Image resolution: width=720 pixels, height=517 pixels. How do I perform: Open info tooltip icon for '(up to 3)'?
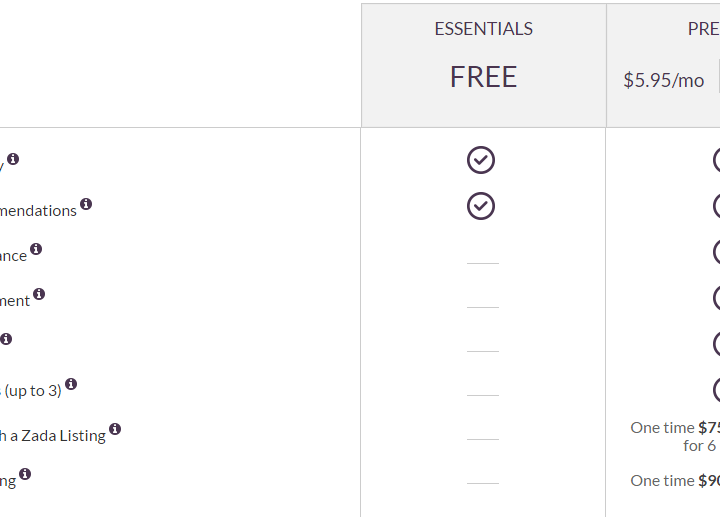[71, 384]
